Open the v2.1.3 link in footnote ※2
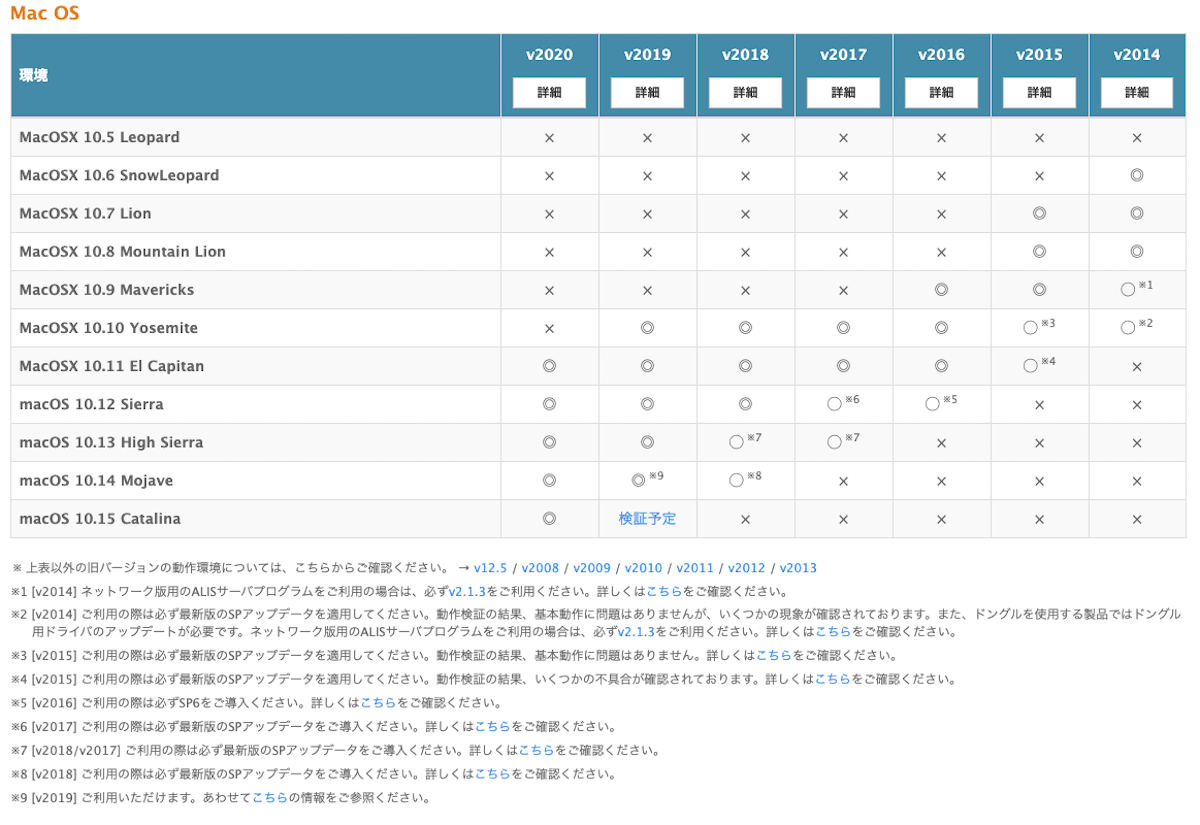This screenshot has height=825, width=1200. coord(636,632)
